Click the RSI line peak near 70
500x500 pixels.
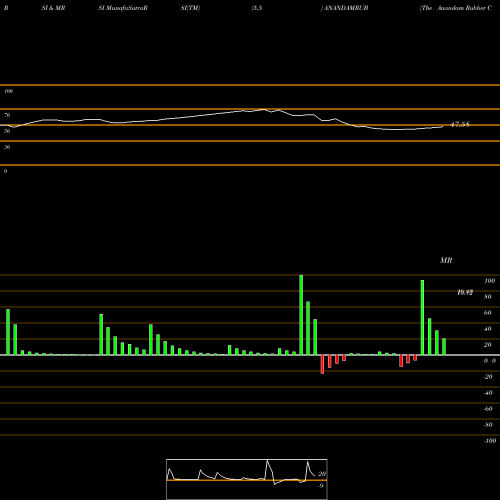pyautogui.click(x=264, y=109)
